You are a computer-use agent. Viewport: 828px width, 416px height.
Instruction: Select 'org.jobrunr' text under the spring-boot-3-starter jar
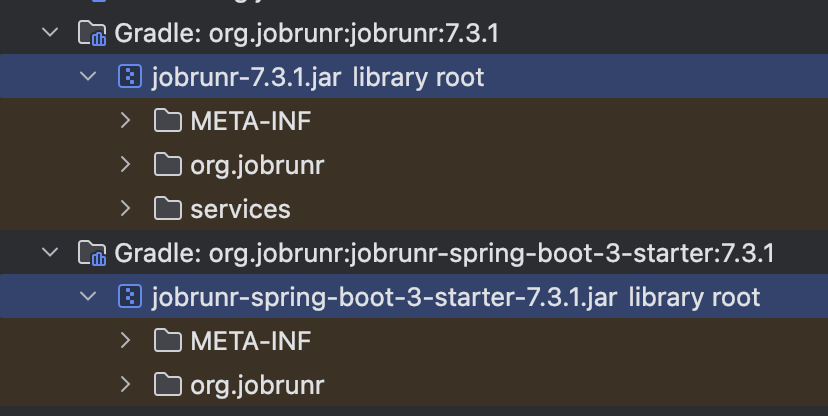tap(257, 385)
